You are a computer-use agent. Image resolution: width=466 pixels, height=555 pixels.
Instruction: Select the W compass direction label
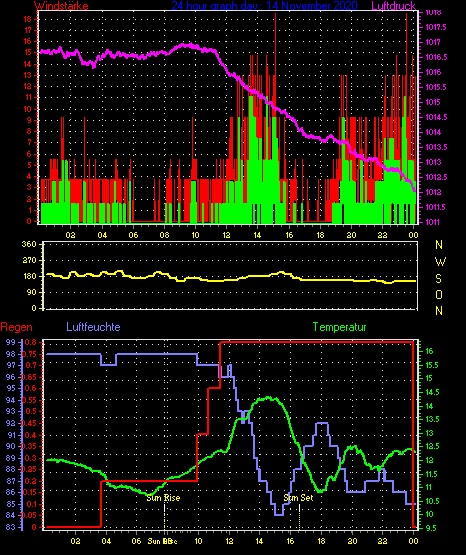point(440,262)
